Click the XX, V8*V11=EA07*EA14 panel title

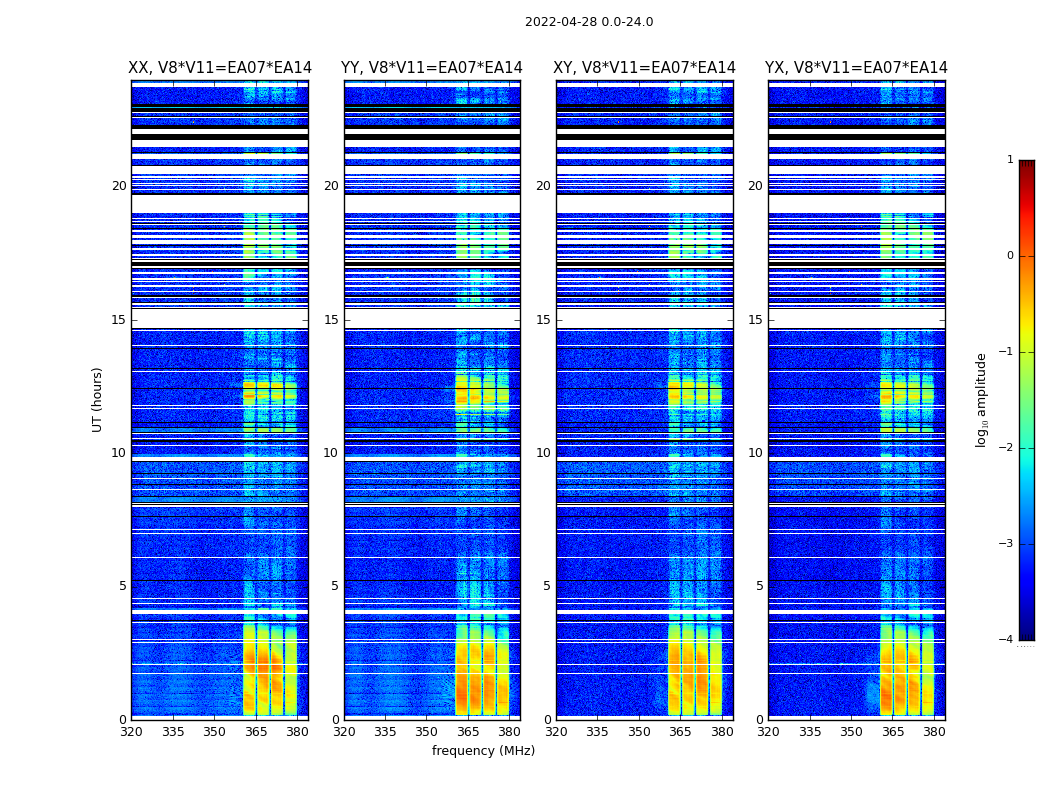click(x=220, y=68)
